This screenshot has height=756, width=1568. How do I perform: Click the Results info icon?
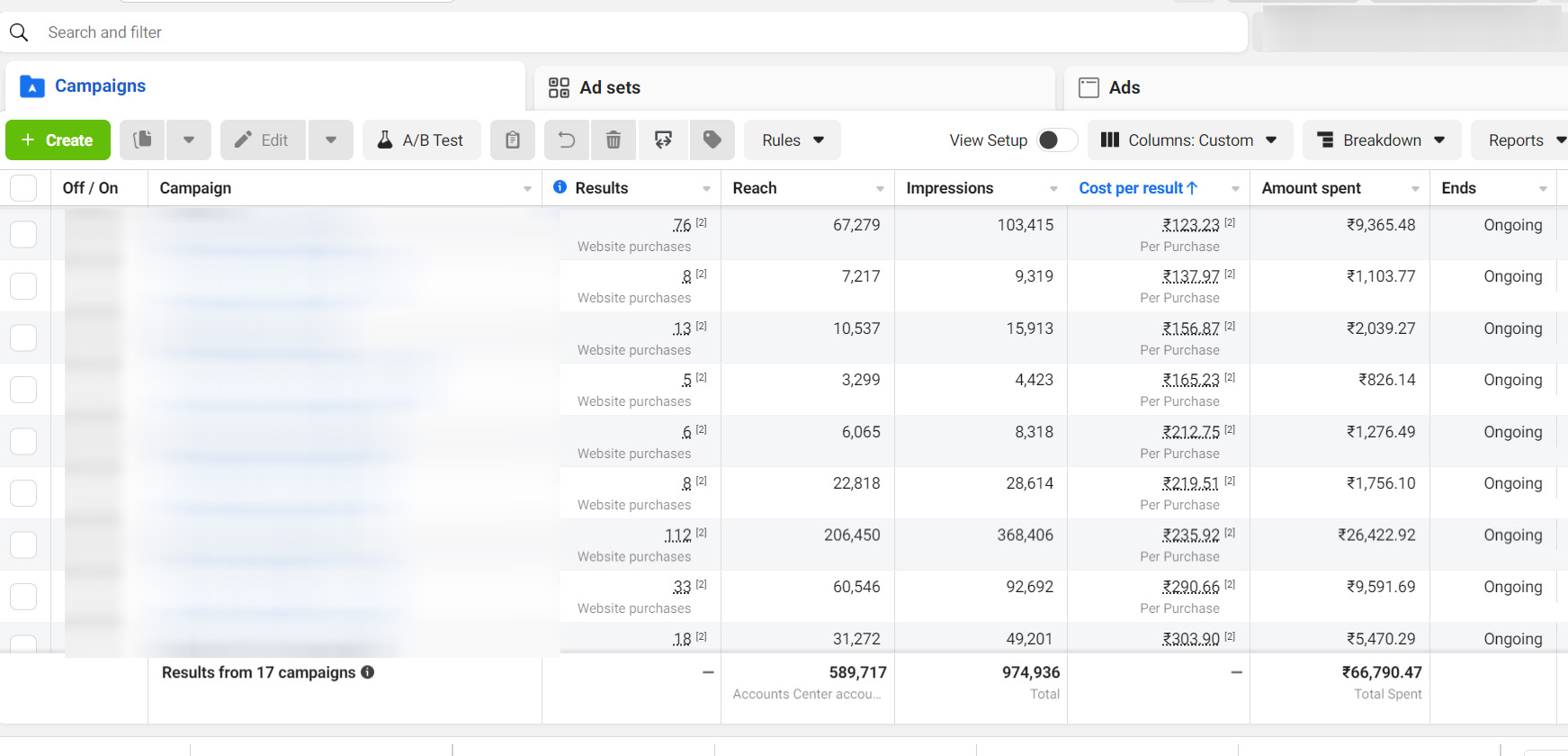click(x=560, y=187)
